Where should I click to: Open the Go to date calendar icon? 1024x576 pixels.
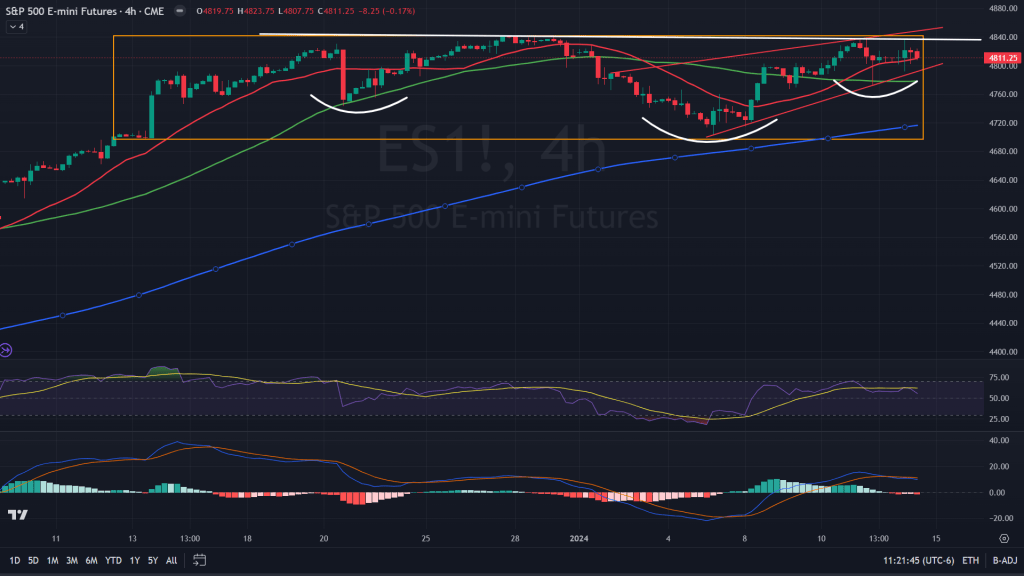tap(199, 560)
